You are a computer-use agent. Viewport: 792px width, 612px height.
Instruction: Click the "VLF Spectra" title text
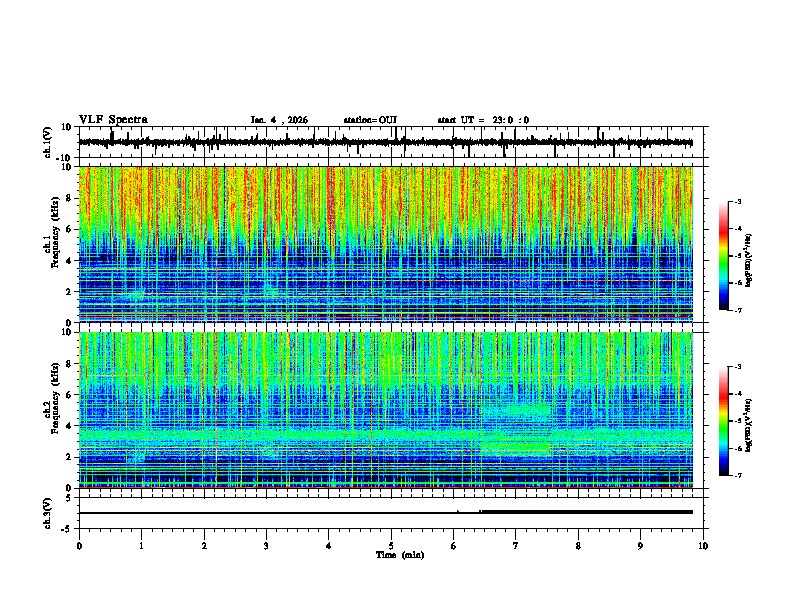click(x=113, y=120)
